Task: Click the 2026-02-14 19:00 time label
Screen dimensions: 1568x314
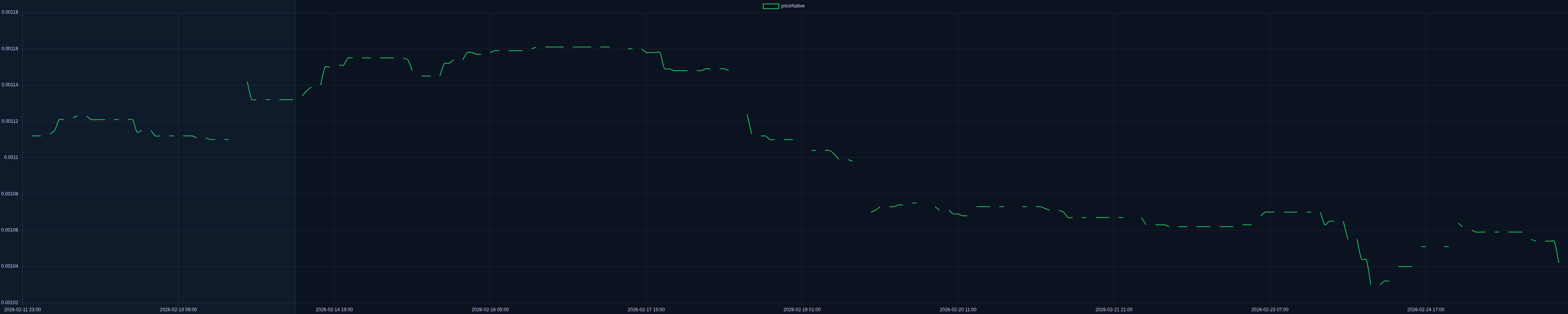Action: (x=334, y=310)
